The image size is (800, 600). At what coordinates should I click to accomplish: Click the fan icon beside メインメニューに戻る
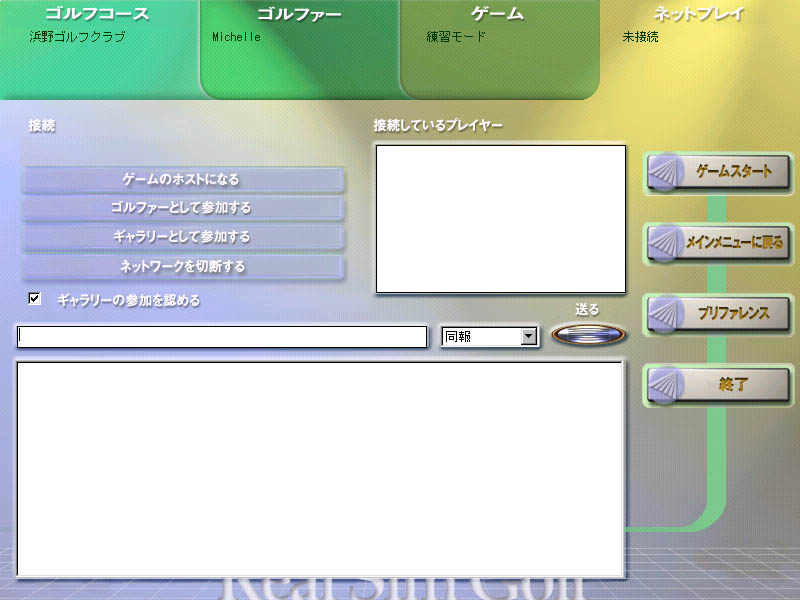point(663,243)
